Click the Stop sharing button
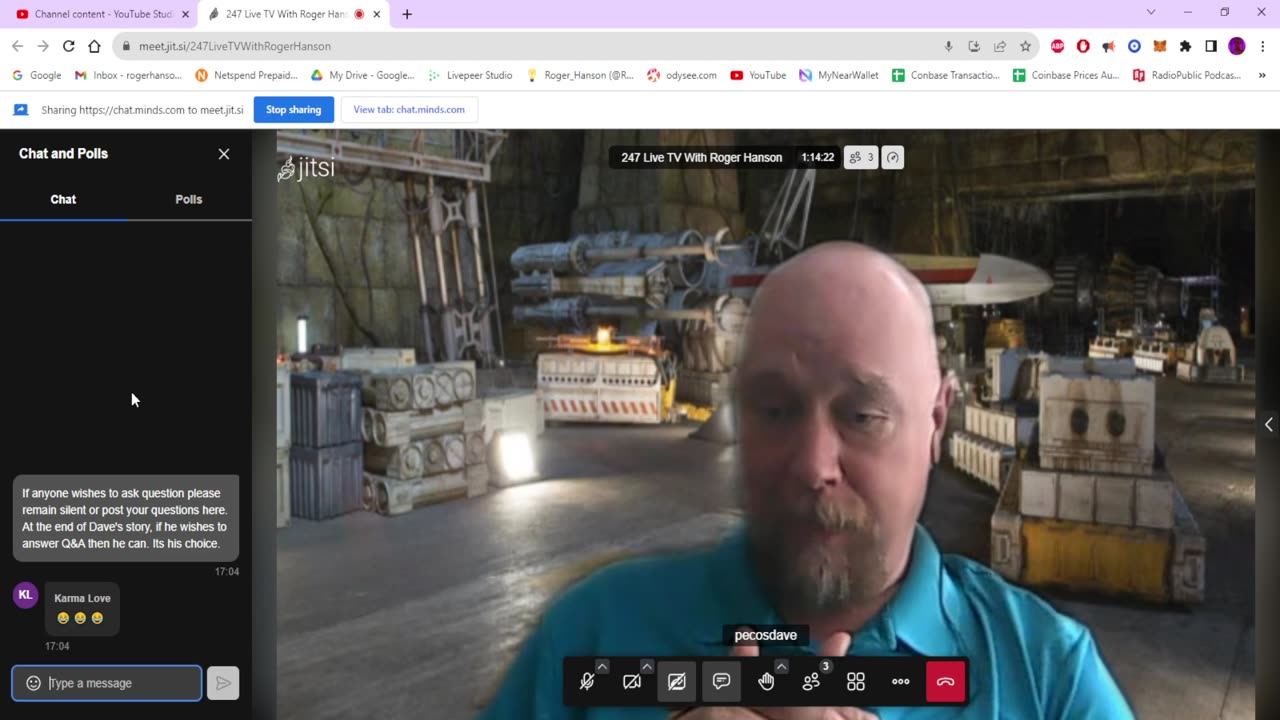This screenshot has height=720, width=1280. tap(294, 110)
